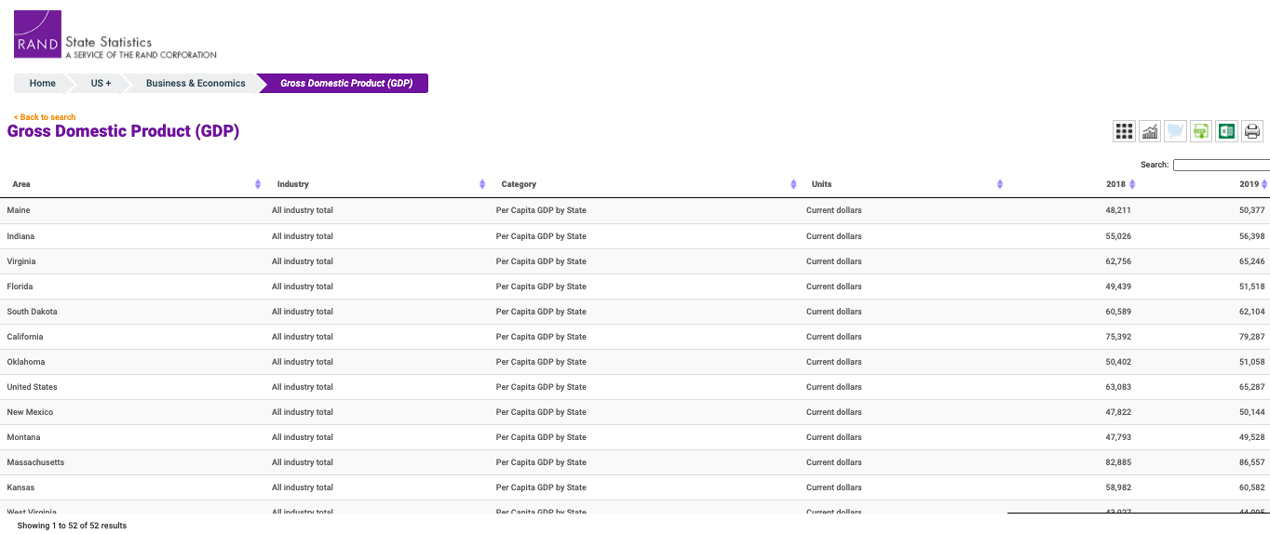Sort by Industry column sort arrows

pyautogui.click(x=482, y=184)
